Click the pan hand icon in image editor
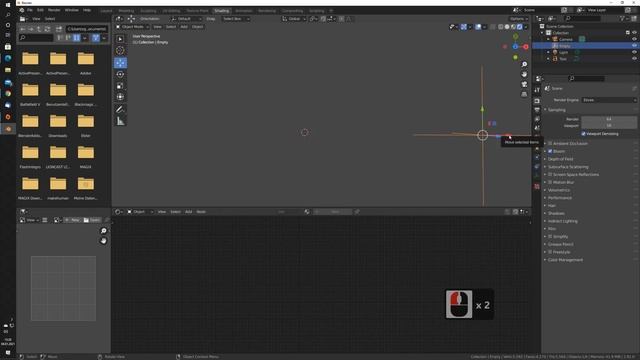Screen dimensions: 640x360 (x=104, y=241)
